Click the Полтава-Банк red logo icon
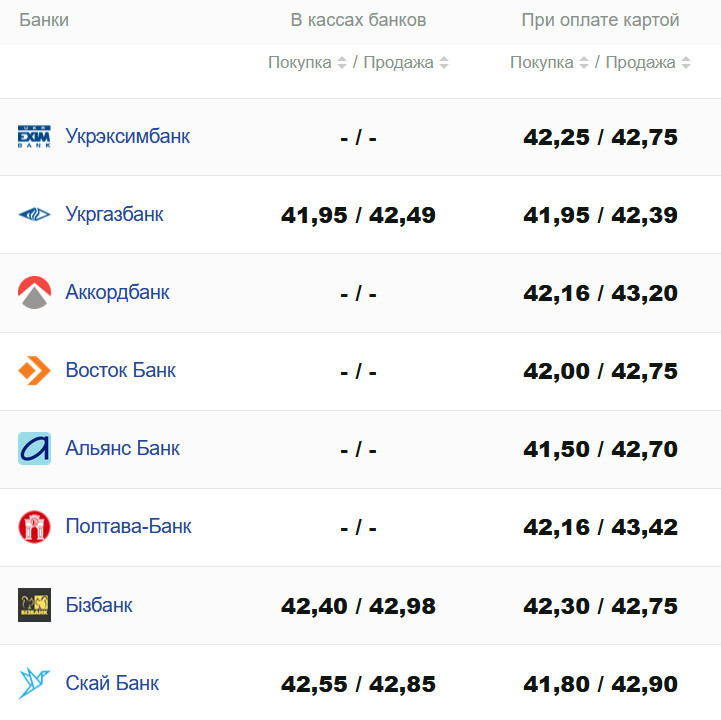 [34, 526]
